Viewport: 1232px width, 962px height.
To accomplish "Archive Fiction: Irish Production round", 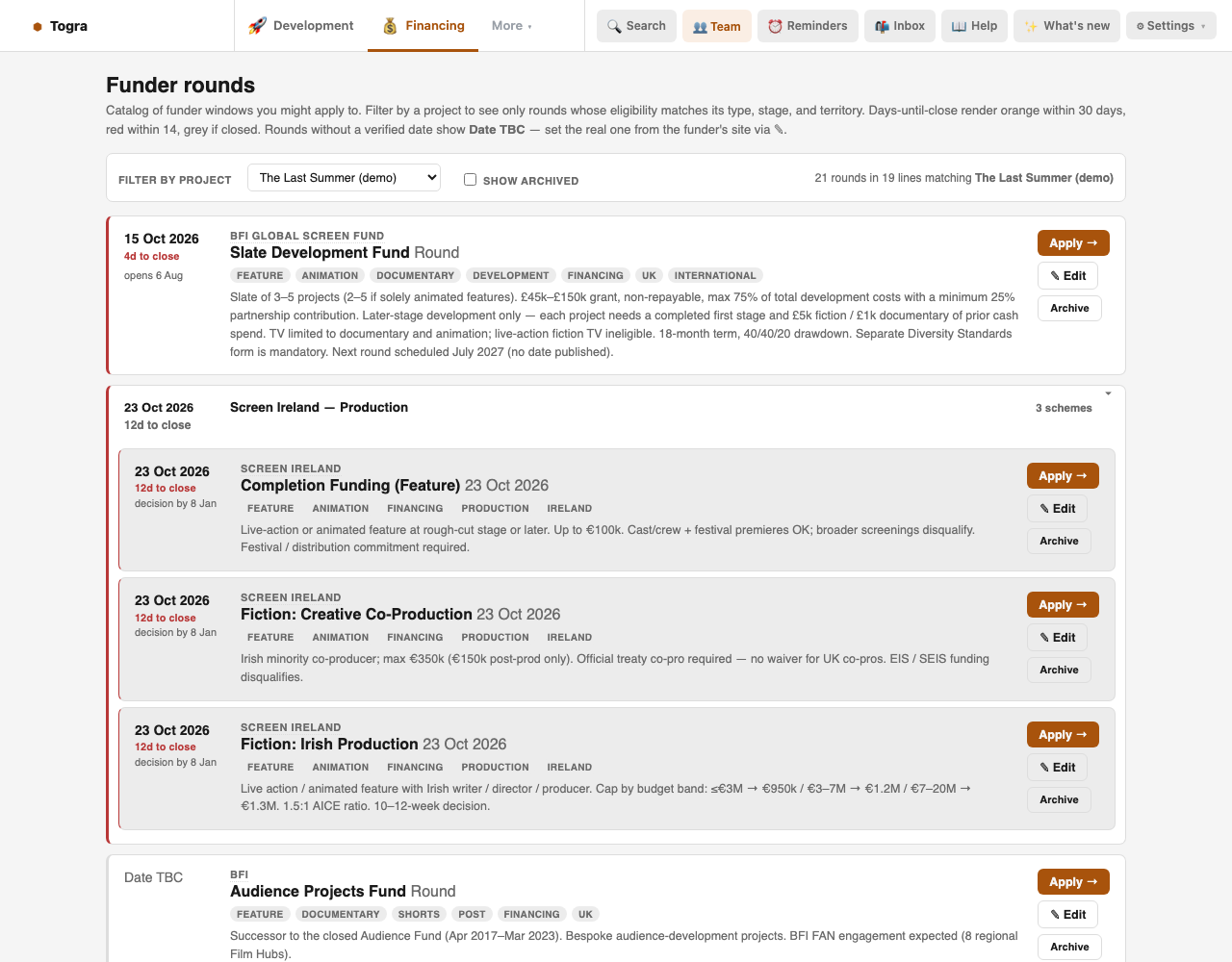I will click(x=1059, y=799).
